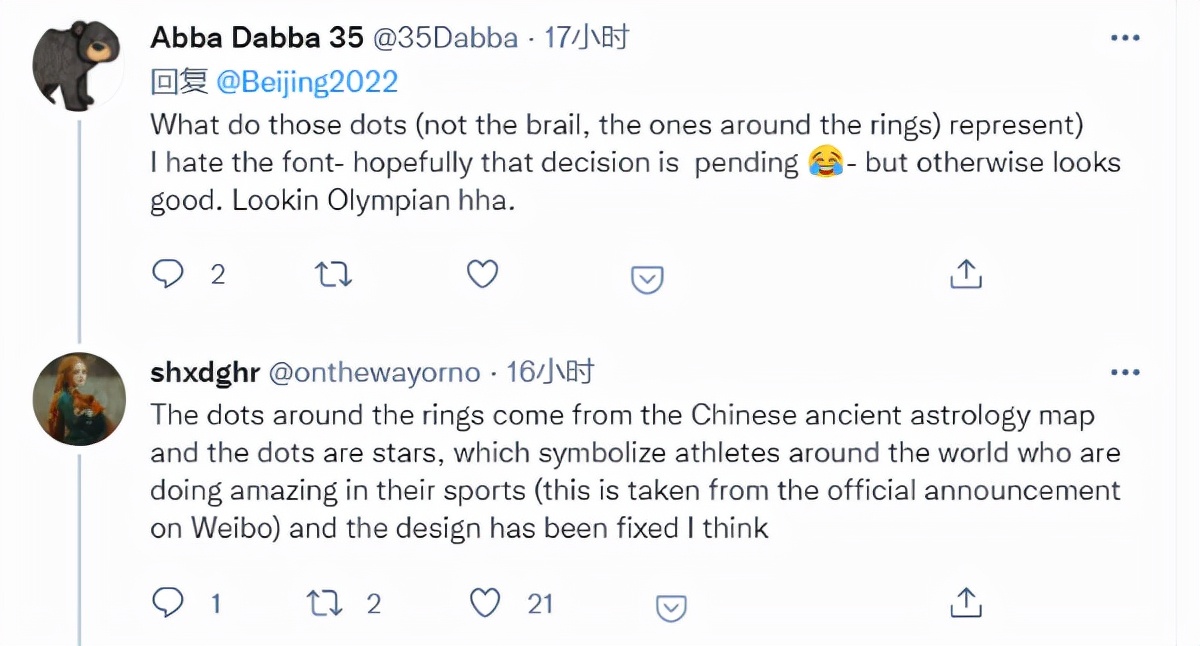Reply to Abba Dabba 35's tweet
Image resolution: width=1200 pixels, height=646 pixels.
click(170, 273)
